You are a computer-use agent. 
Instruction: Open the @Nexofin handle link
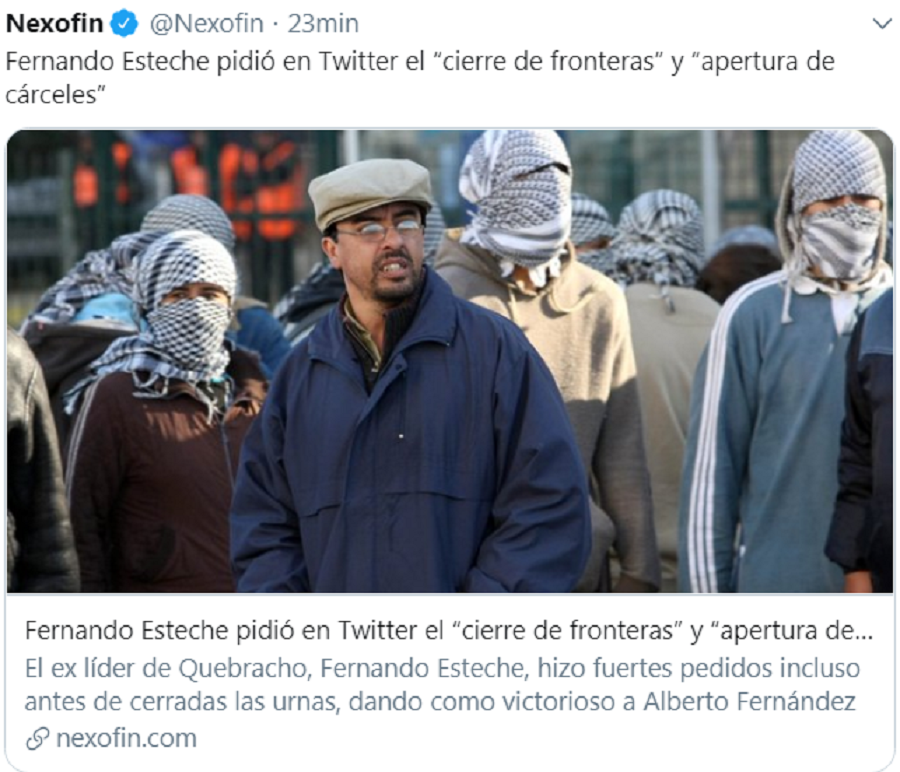point(207,24)
